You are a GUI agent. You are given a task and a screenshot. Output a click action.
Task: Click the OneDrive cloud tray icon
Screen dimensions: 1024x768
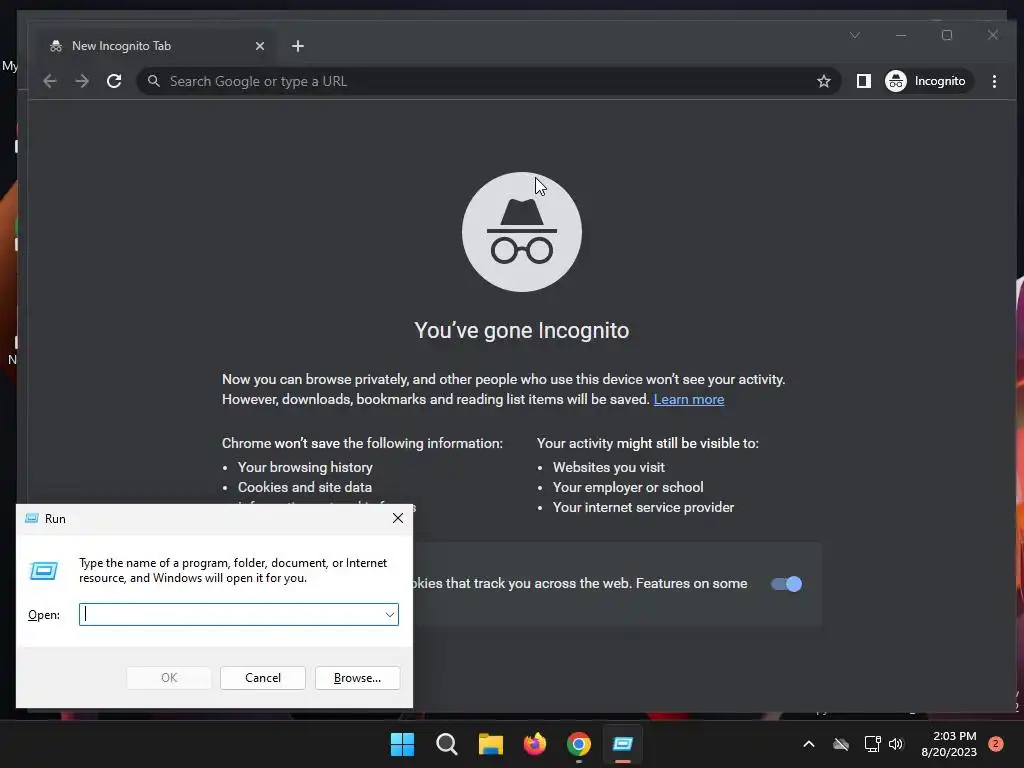841,744
